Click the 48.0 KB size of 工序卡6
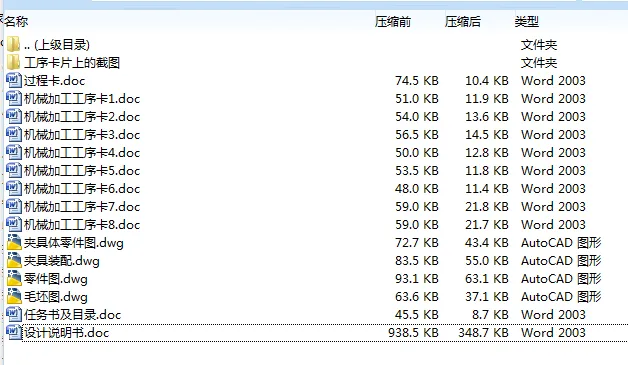This screenshot has height=365, width=628. point(417,188)
